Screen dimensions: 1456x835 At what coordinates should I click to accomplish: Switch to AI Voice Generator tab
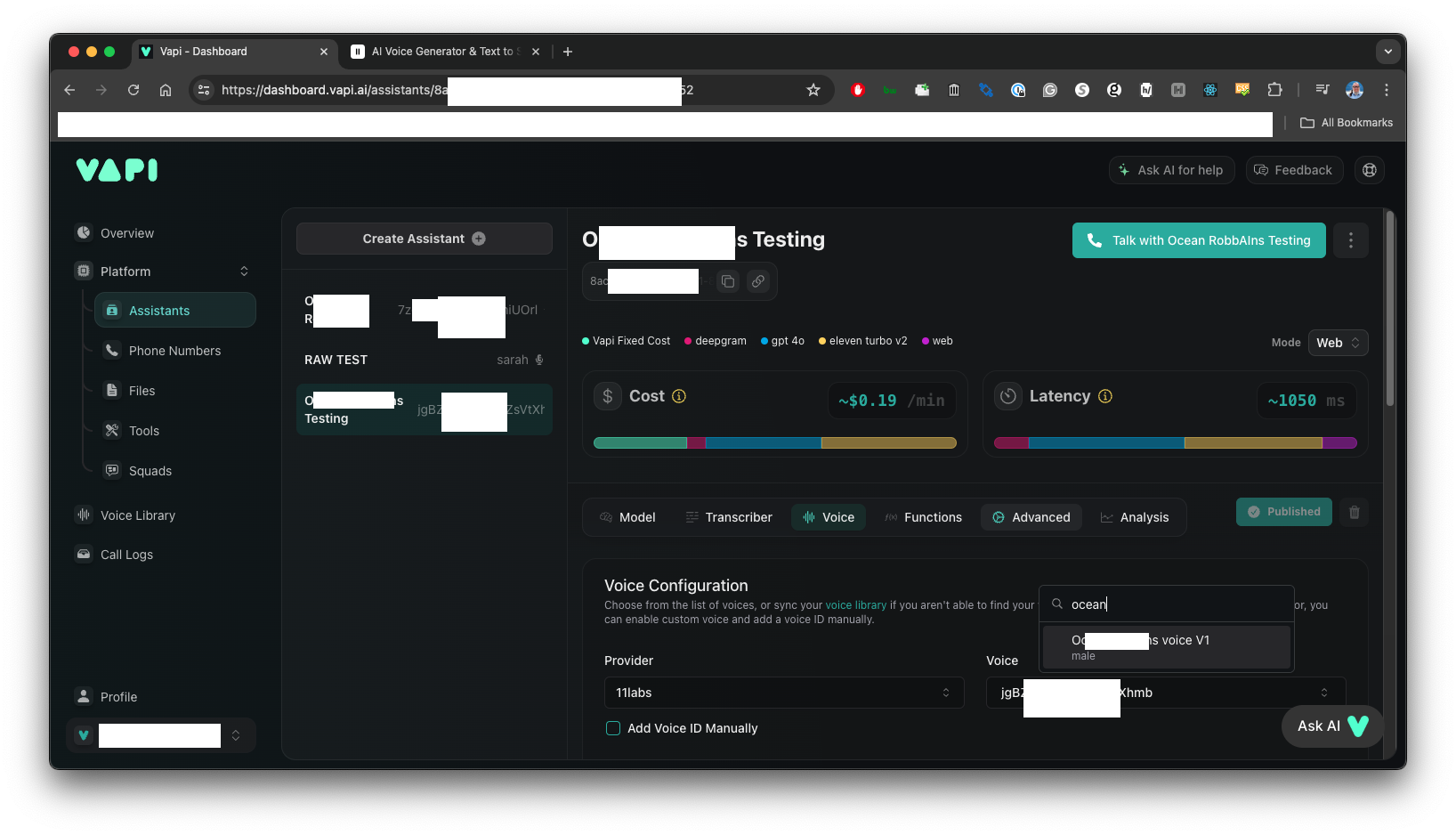445,52
